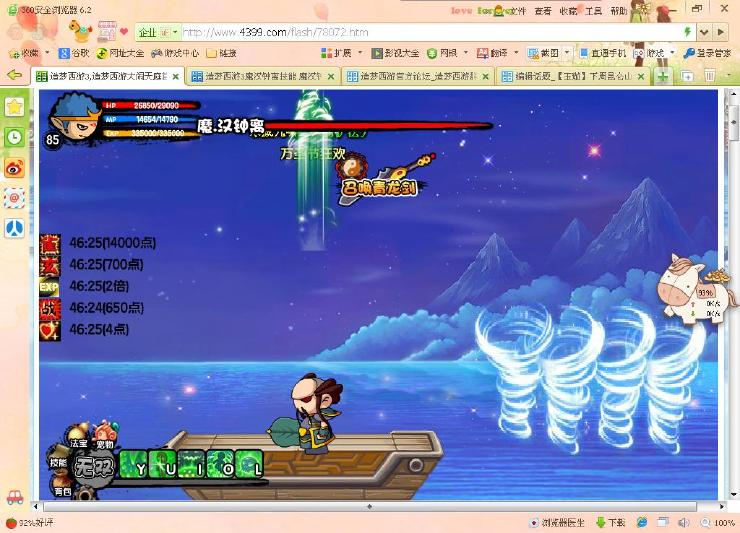Open 下载 downloads in status bar

(x=611, y=523)
